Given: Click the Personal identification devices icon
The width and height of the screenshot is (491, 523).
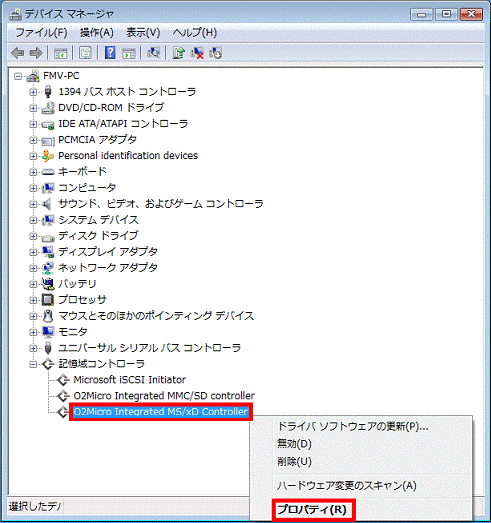Looking at the screenshot, I should click(48, 156).
